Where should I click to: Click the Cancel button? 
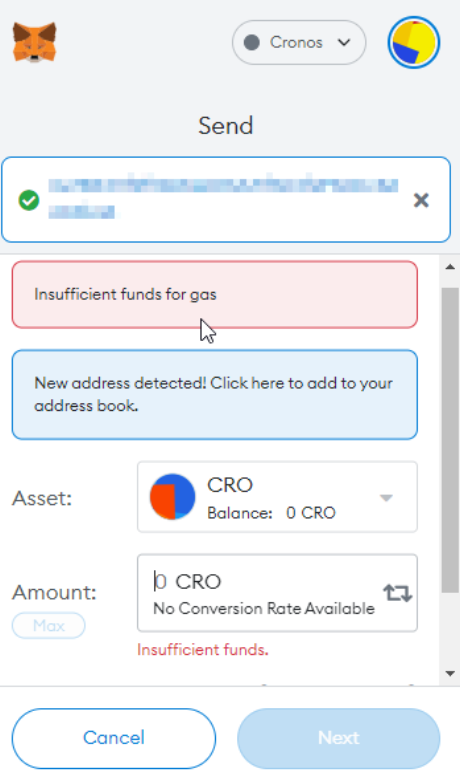(x=114, y=738)
